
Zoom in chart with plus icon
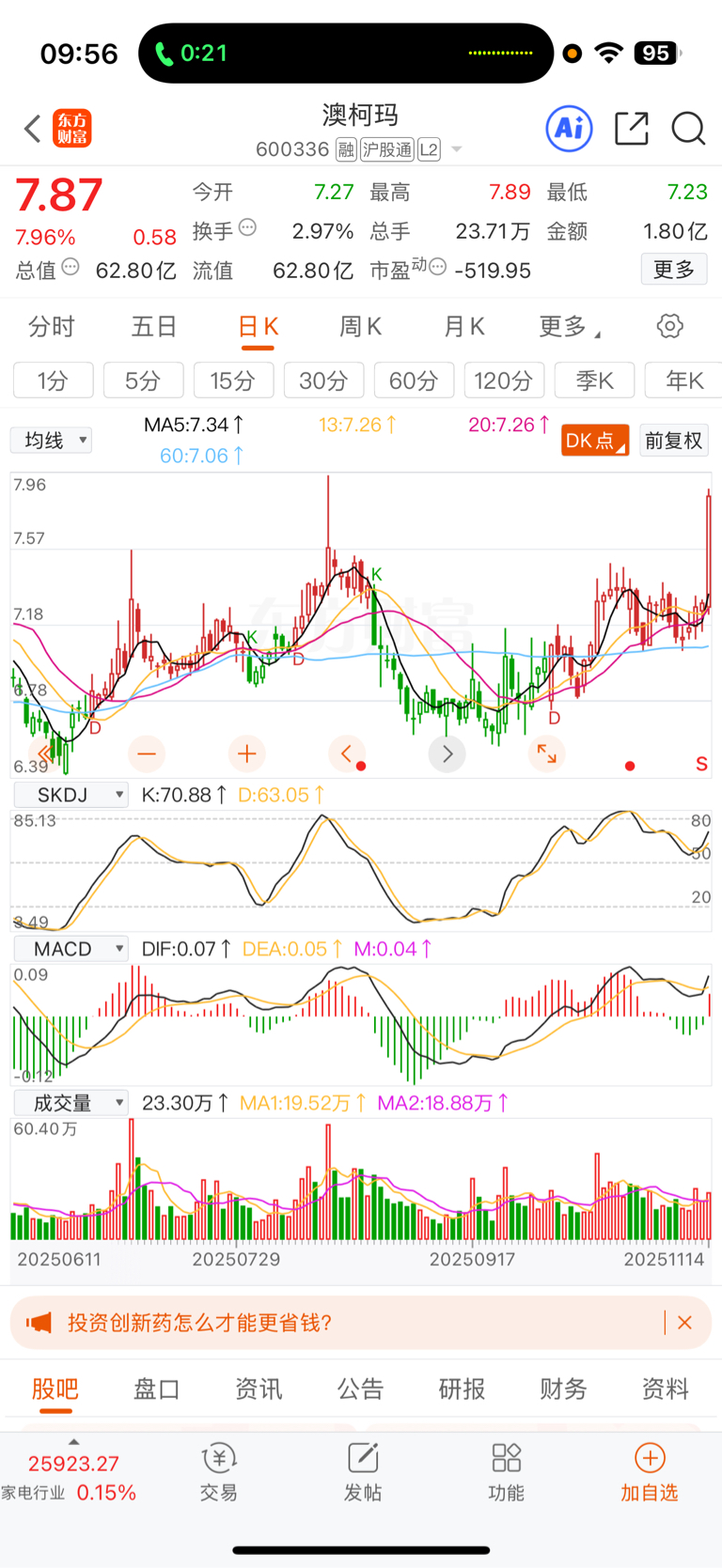click(x=246, y=753)
